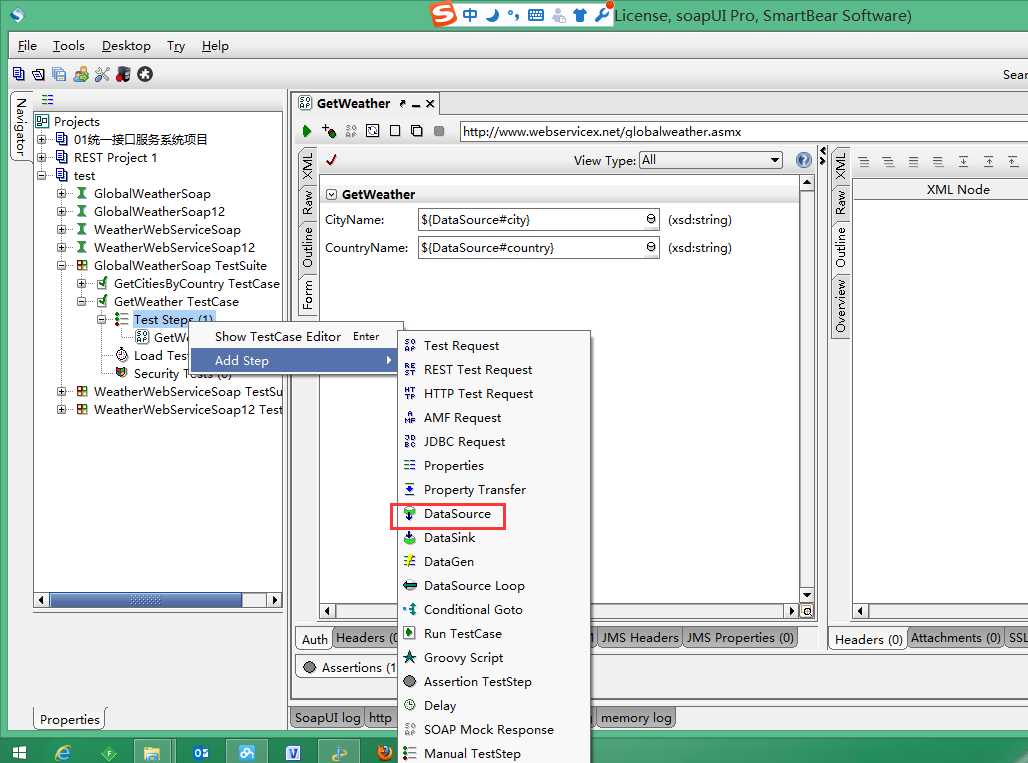Image resolution: width=1028 pixels, height=763 pixels.
Task: Select DataSink in the Add Step submenu
Action: (449, 538)
